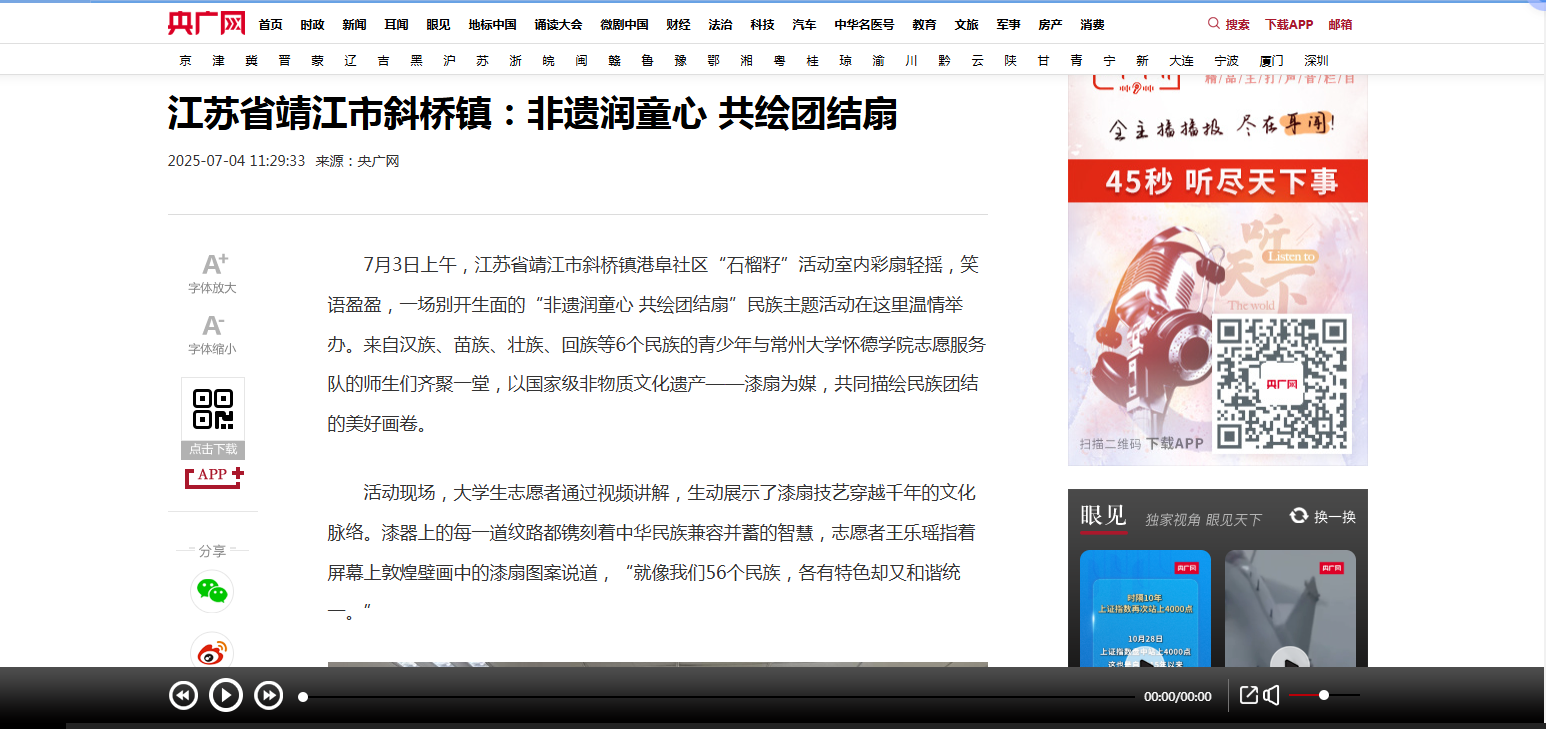
Task: Click the left QR code download image
Action: click(x=212, y=410)
